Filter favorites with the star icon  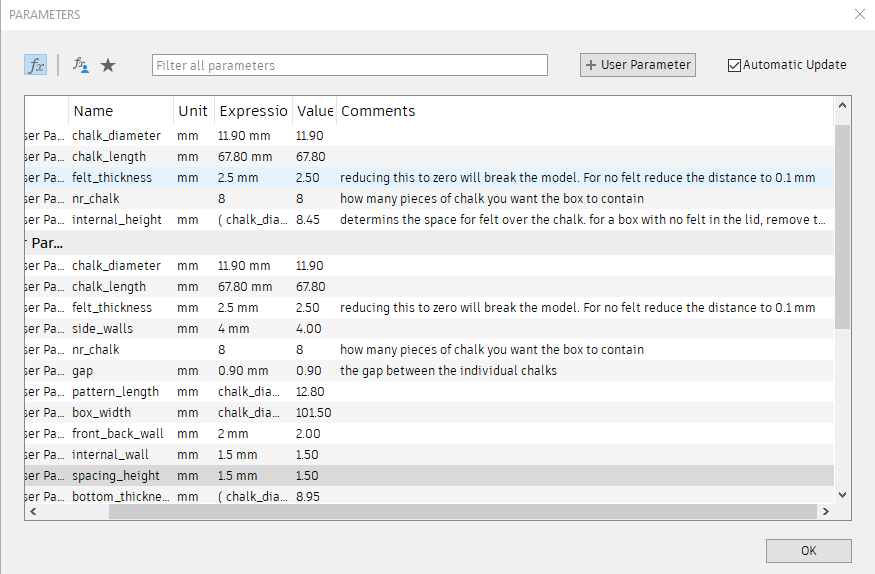tap(108, 65)
